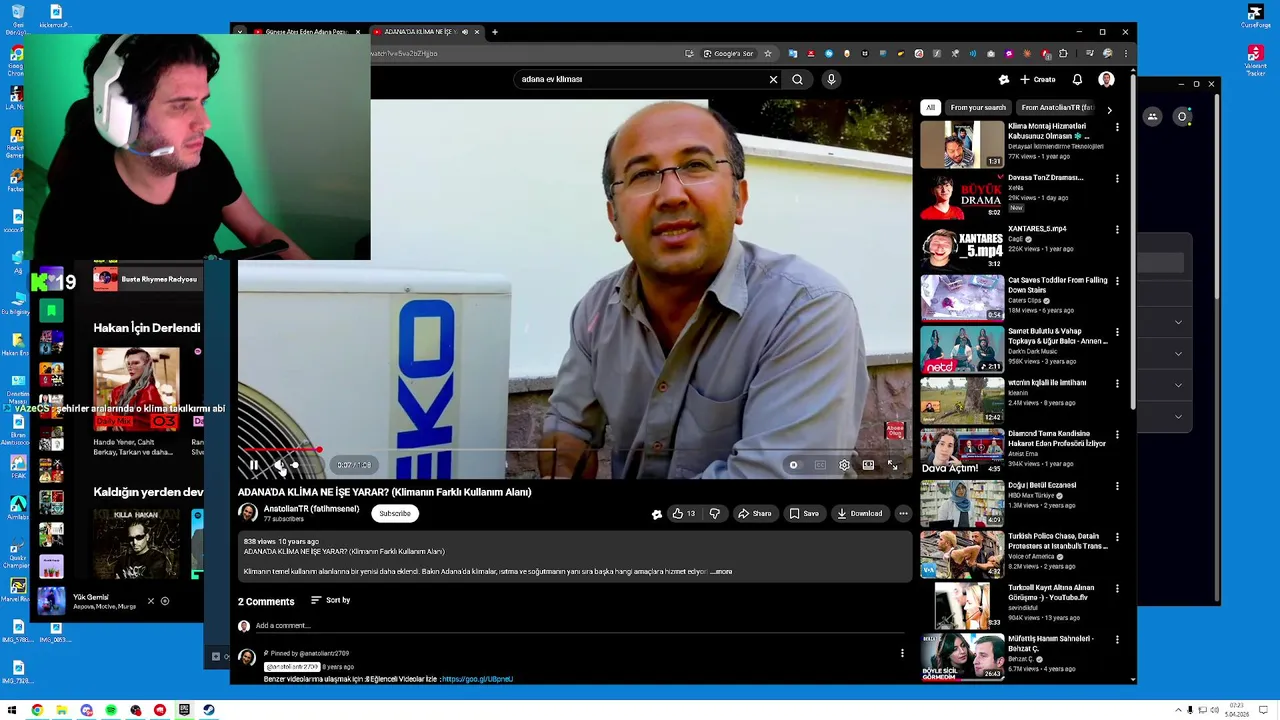Image resolution: width=1280 pixels, height=720 pixels.
Task: Open Spotify from the taskbar
Action: pyautogui.click(x=111, y=710)
